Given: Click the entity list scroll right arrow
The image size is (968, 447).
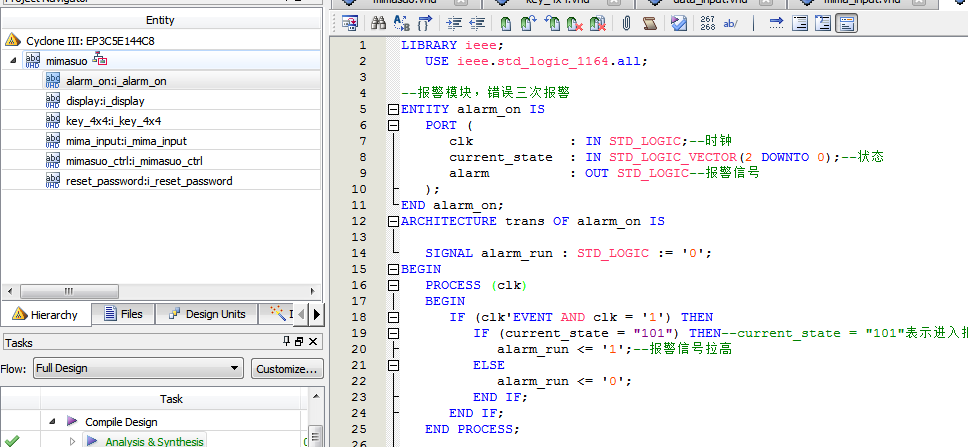Looking at the screenshot, I should coord(313,291).
